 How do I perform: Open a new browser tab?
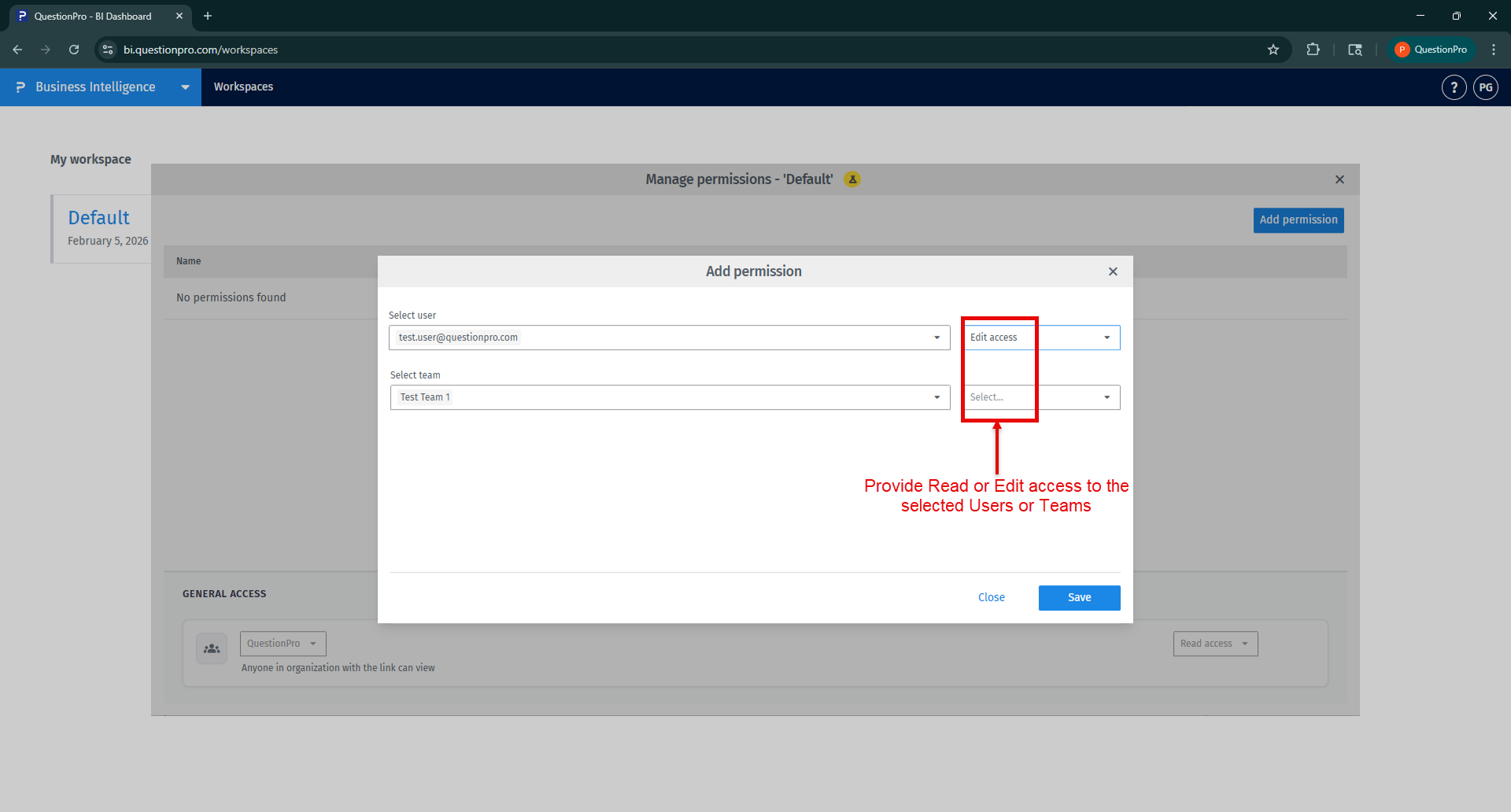coord(208,16)
